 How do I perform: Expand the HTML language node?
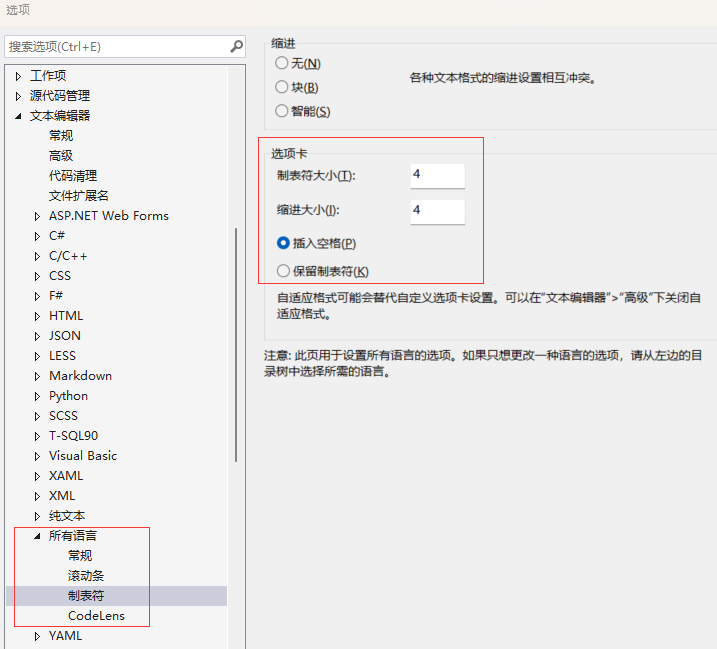click(37, 316)
